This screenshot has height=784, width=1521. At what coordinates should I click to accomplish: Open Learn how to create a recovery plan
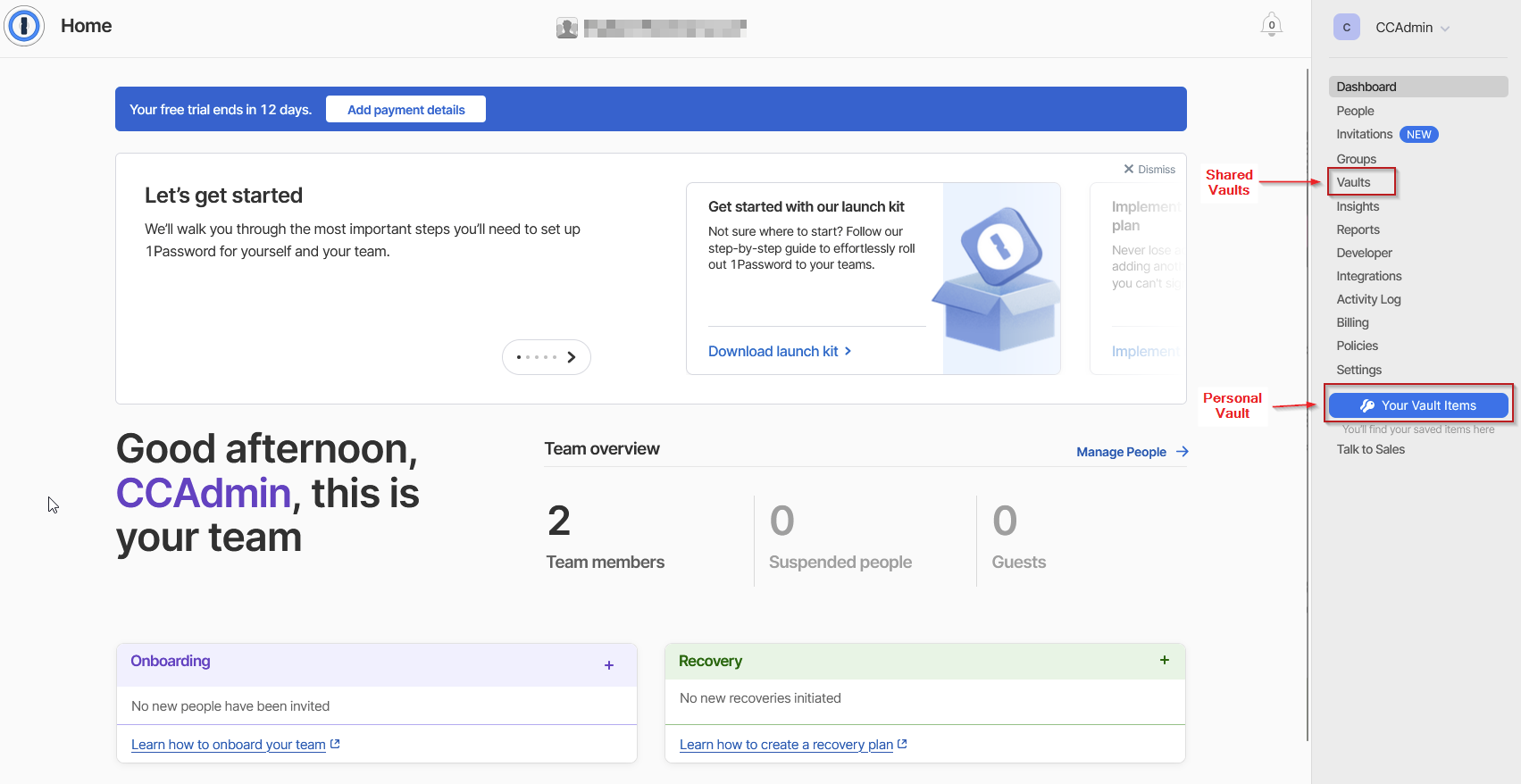click(x=786, y=745)
